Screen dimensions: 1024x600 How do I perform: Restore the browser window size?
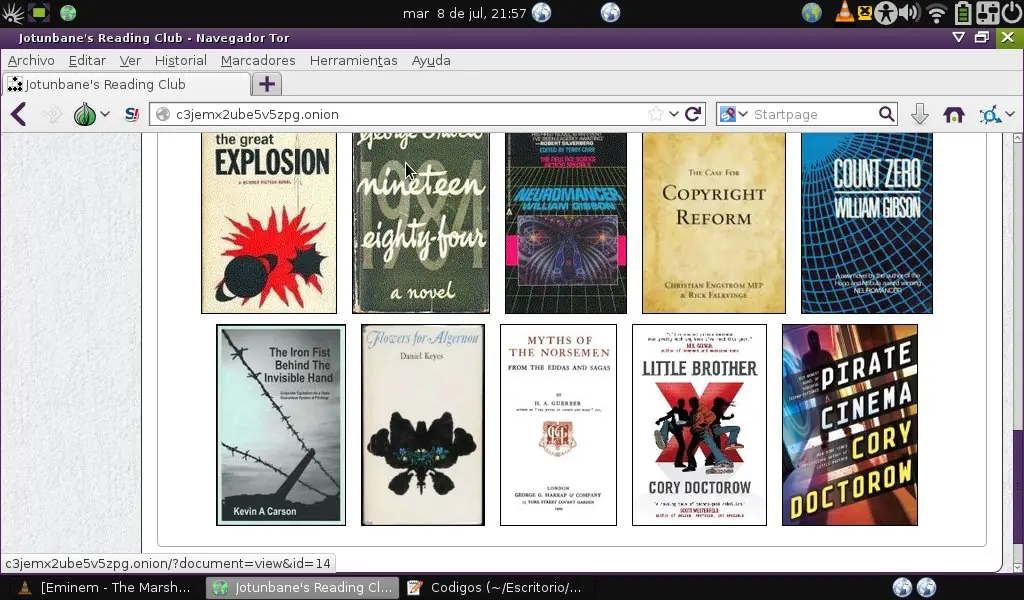pyautogui.click(x=982, y=37)
